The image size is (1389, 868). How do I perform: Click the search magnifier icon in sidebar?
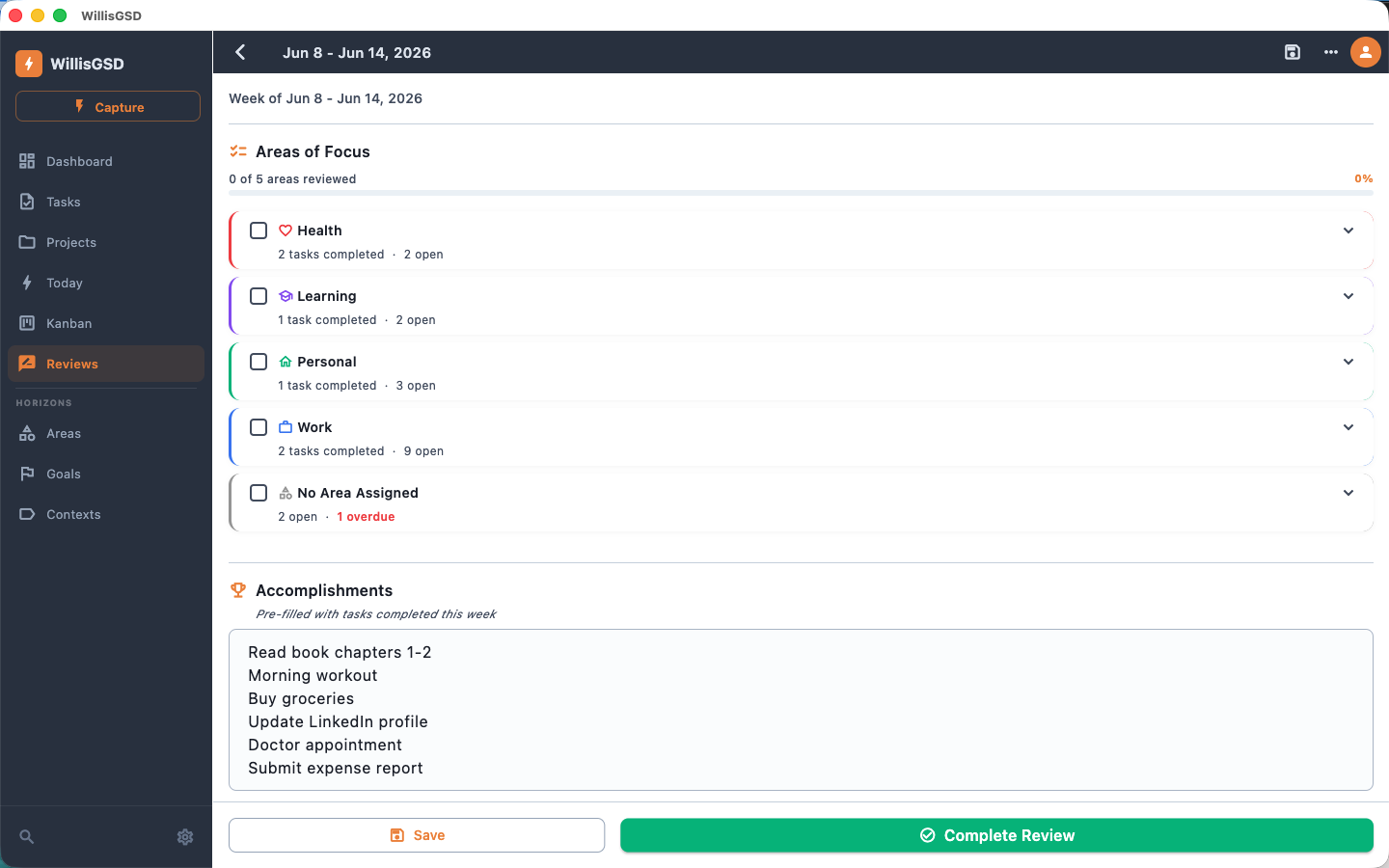click(x=27, y=837)
